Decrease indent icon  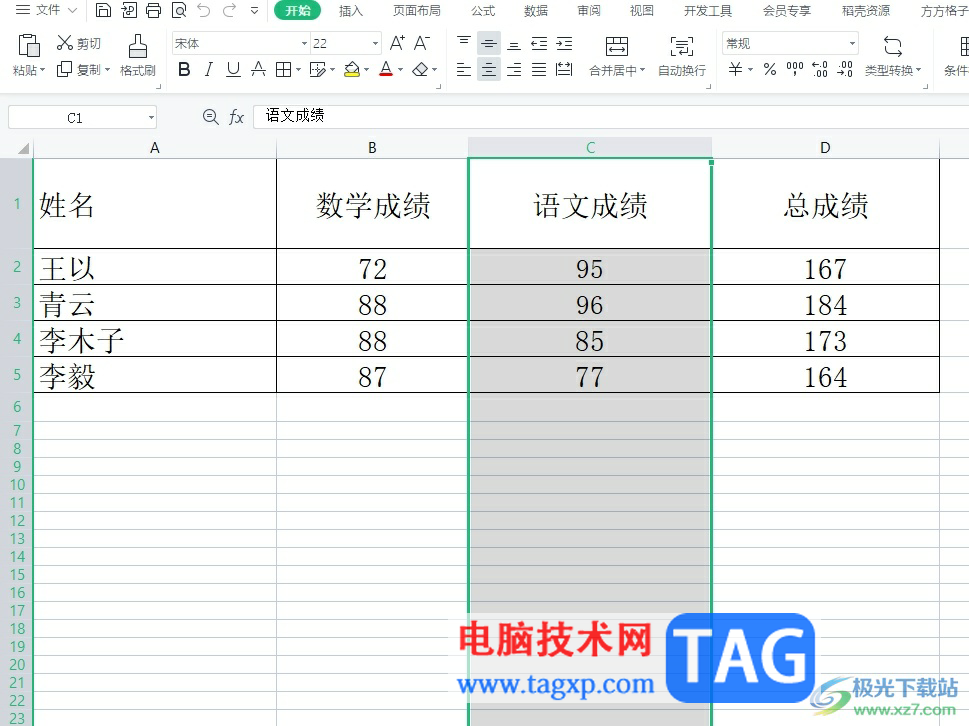(x=539, y=43)
